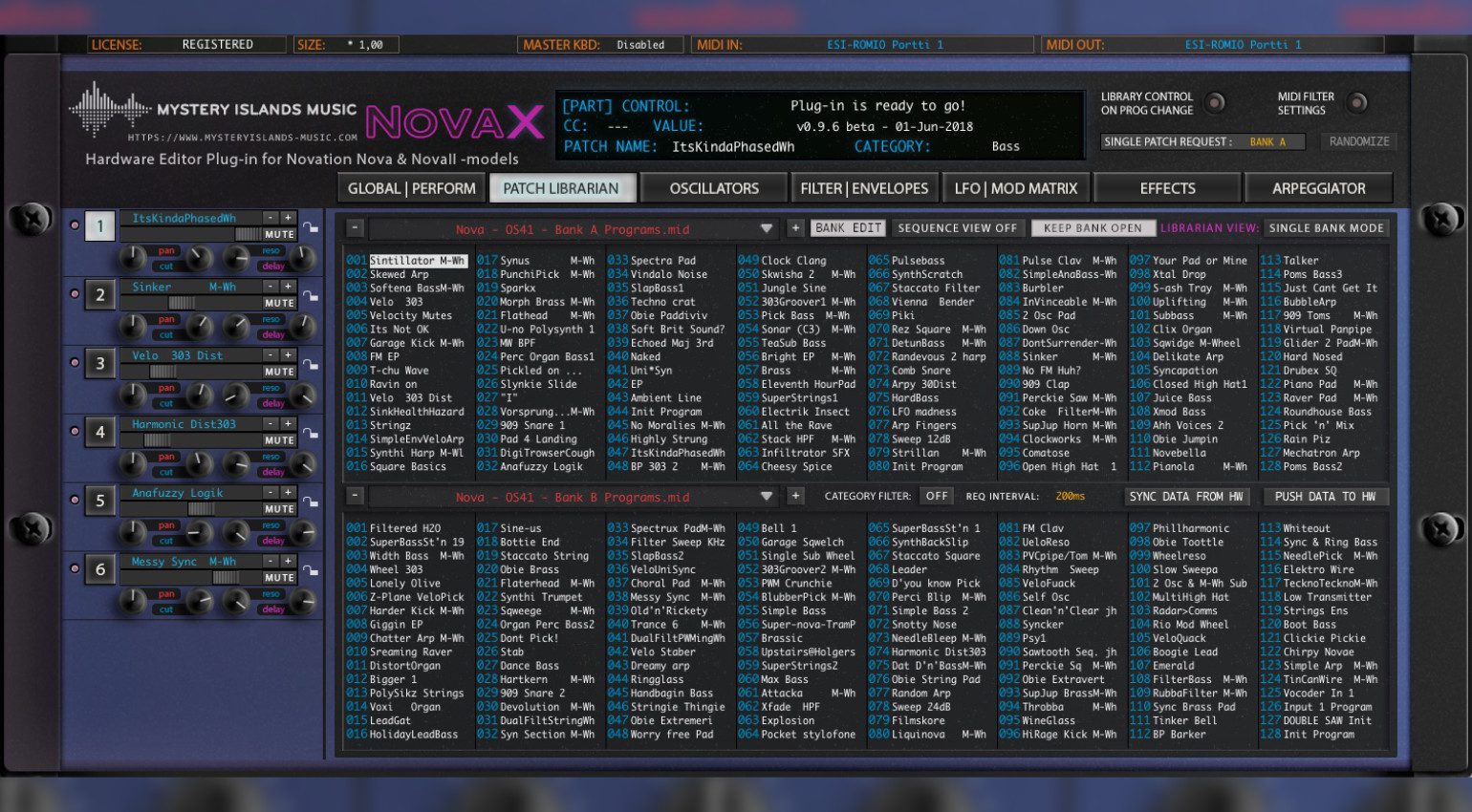The height and width of the screenshot is (812, 1472).
Task: Click the plus button on part 2
Action: click(x=288, y=287)
